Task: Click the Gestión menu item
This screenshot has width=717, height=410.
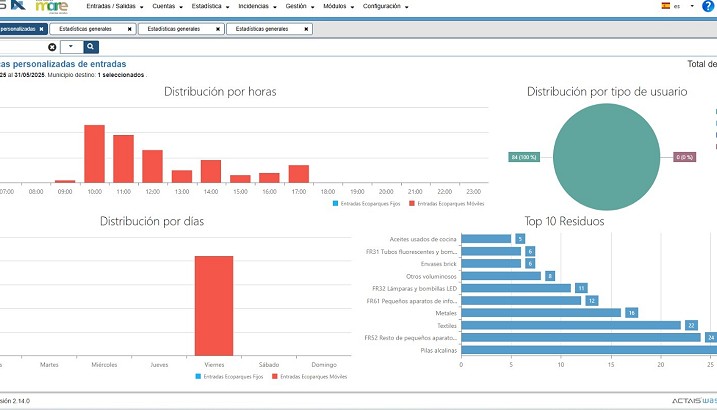Action: click(300, 6)
